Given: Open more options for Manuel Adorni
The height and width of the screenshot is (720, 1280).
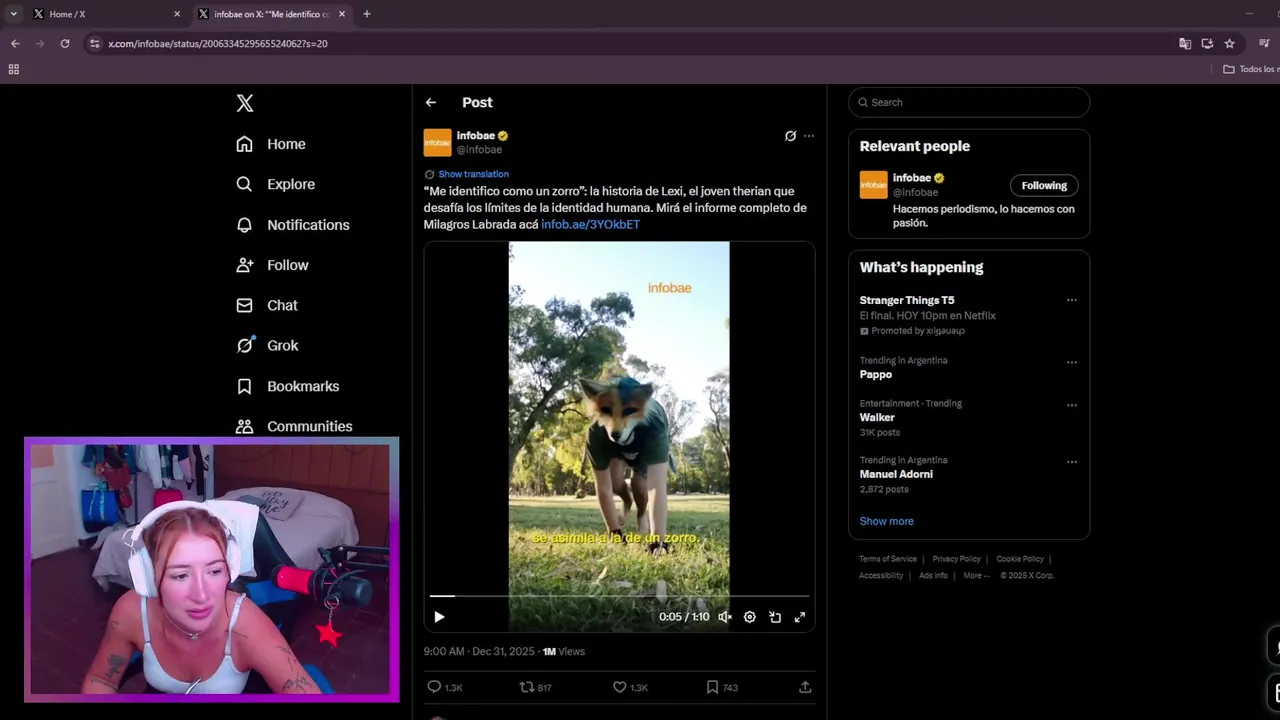Looking at the screenshot, I should [1072, 462].
